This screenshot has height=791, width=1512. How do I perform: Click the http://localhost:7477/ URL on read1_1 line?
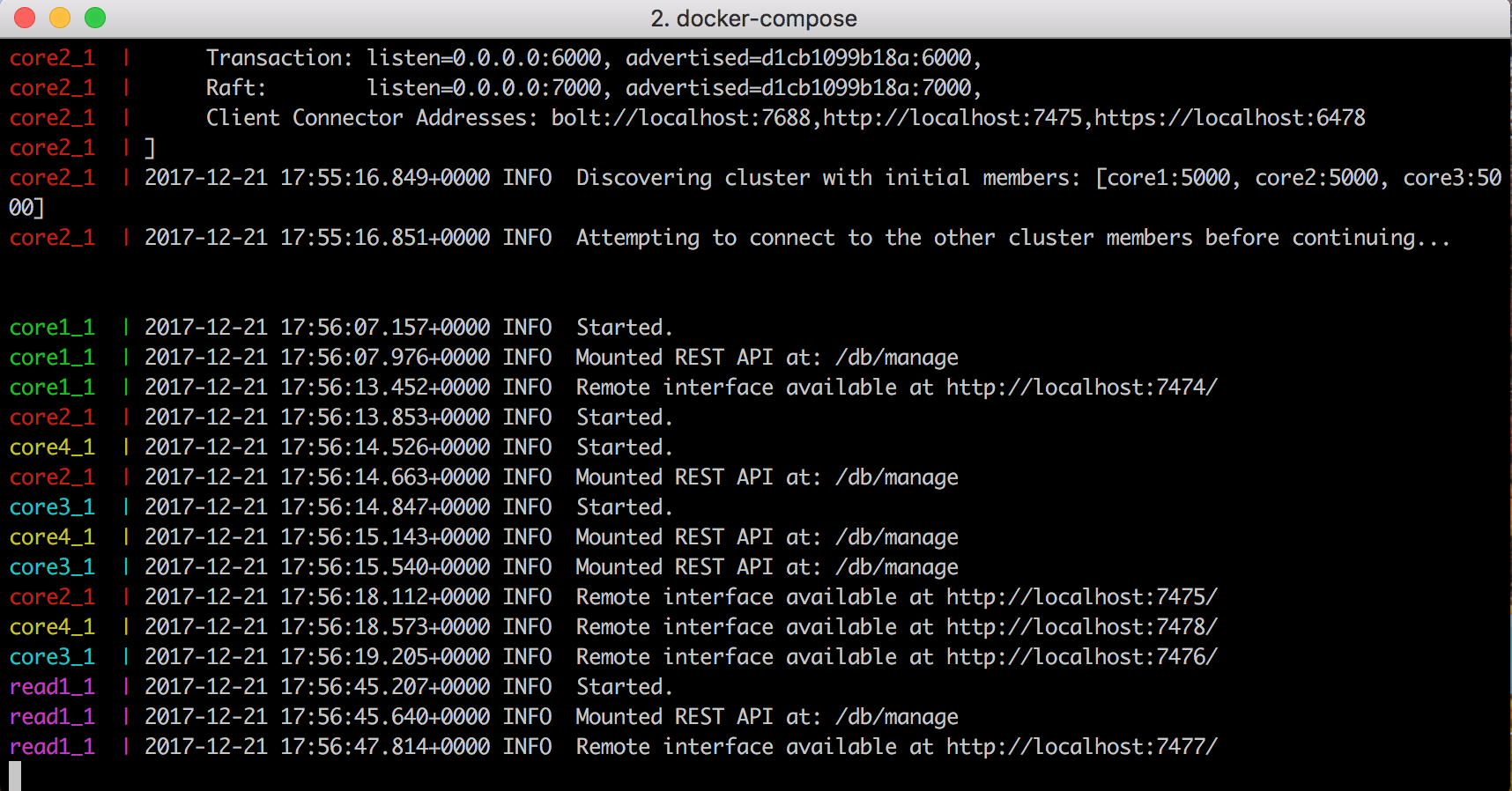(x=1082, y=747)
